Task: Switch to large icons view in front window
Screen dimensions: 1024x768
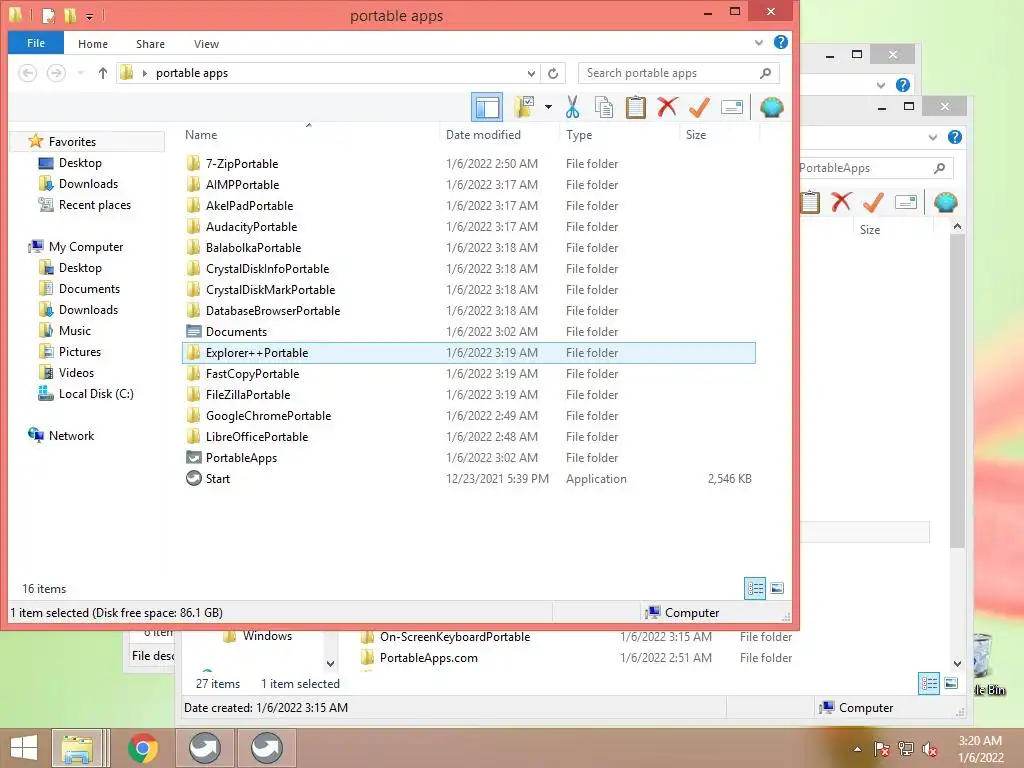Action: [777, 588]
